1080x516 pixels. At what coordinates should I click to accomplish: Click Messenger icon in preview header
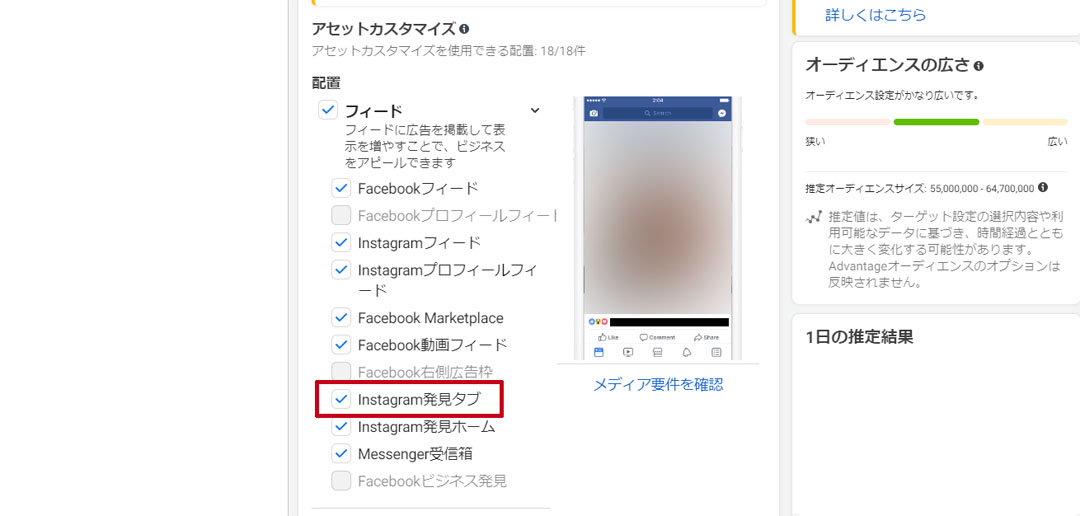point(722,114)
